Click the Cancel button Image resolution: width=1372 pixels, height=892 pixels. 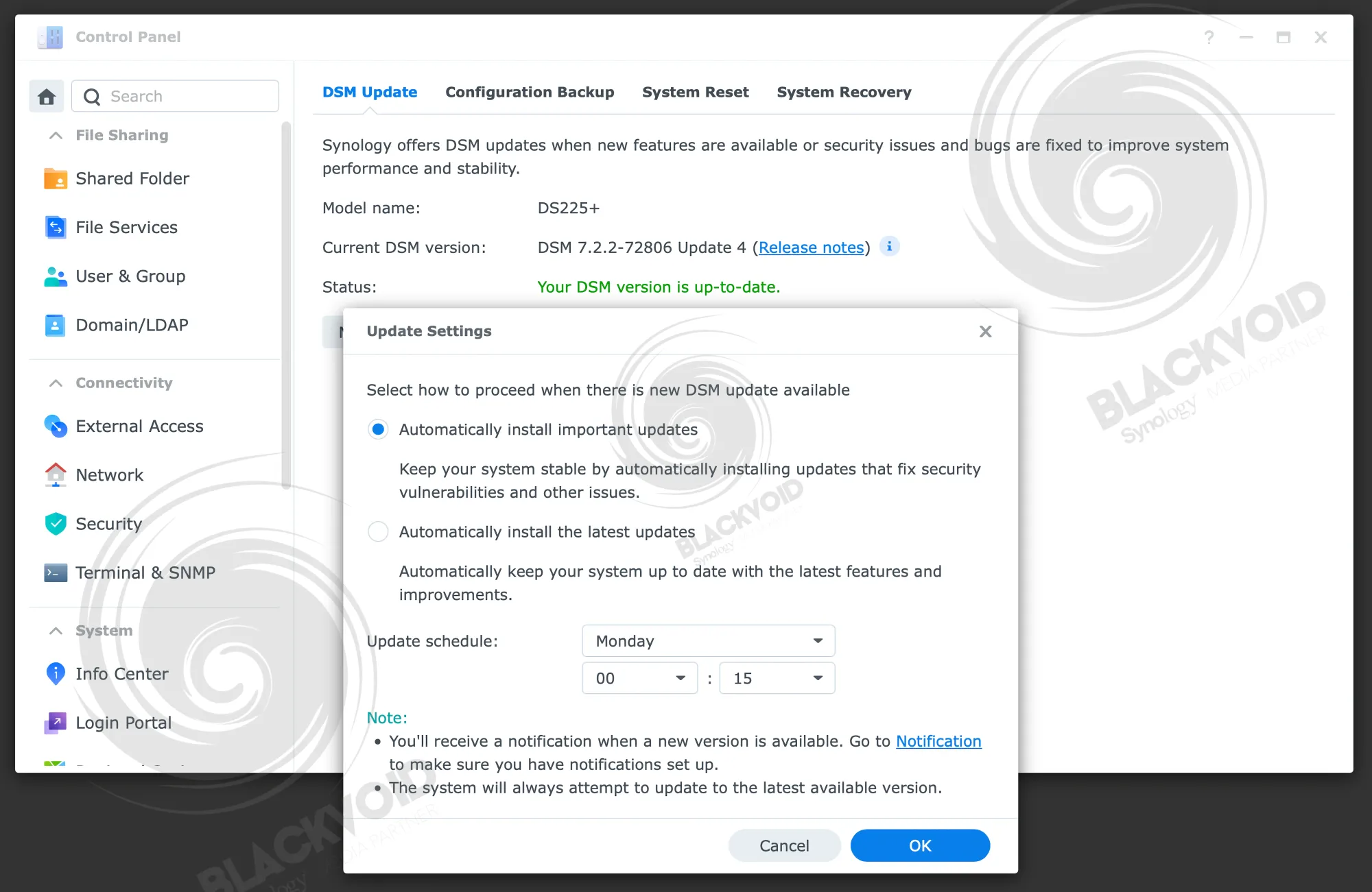pos(784,846)
